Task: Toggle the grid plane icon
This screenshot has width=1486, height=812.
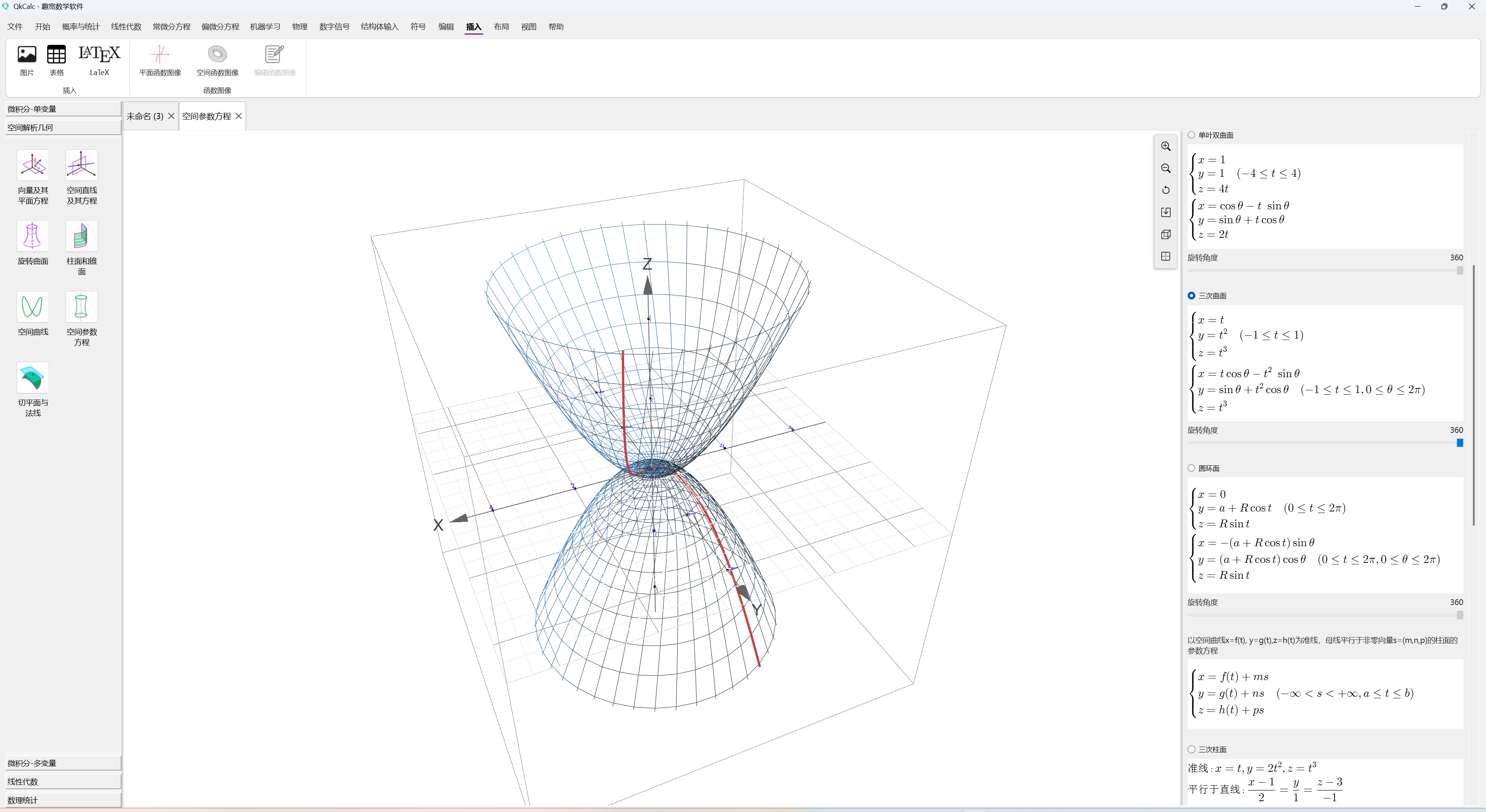Action: [1165, 256]
